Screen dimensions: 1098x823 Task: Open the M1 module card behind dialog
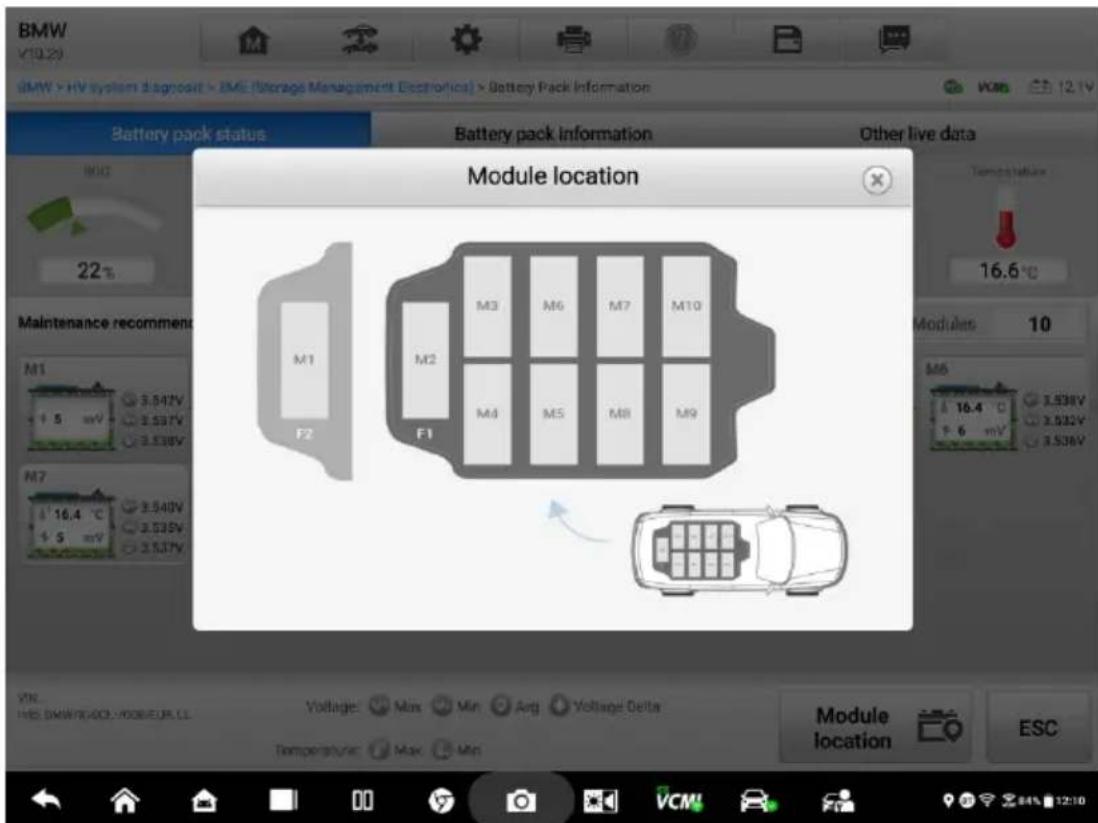pos(105,408)
